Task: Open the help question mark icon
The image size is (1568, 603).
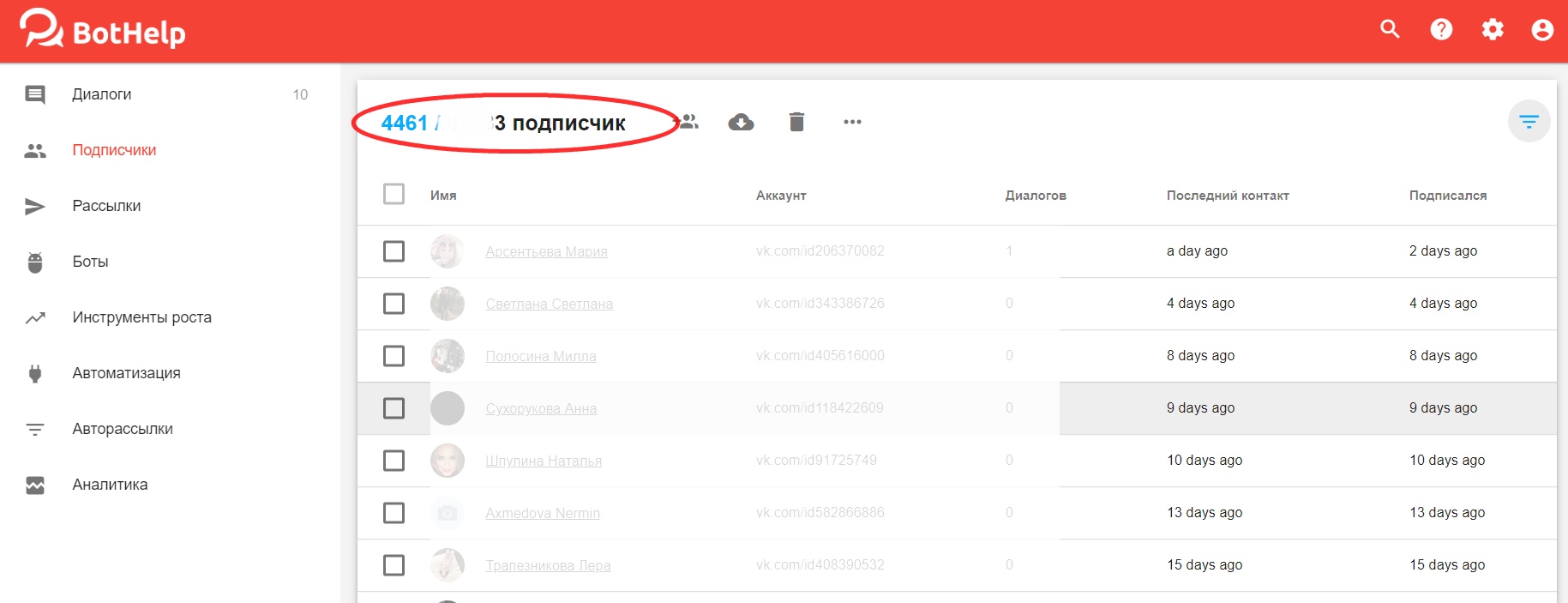Action: pyautogui.click(x=1441, y=30)
